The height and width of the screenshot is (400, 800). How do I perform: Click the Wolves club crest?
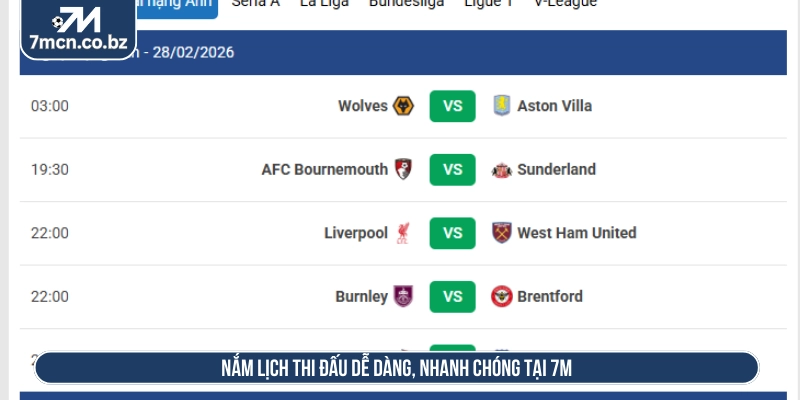click(x=404, y=106)
